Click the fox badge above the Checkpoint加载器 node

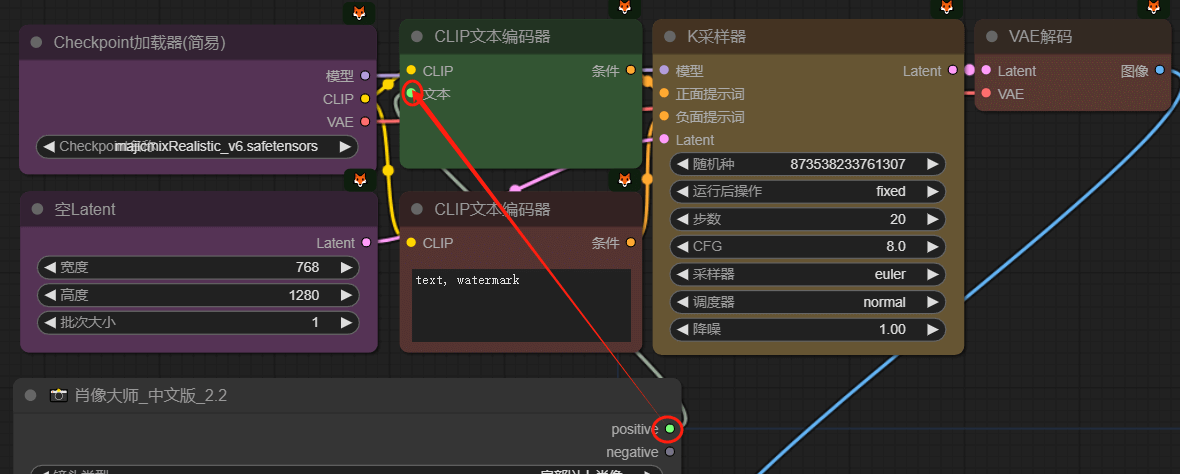pos(360,13)
